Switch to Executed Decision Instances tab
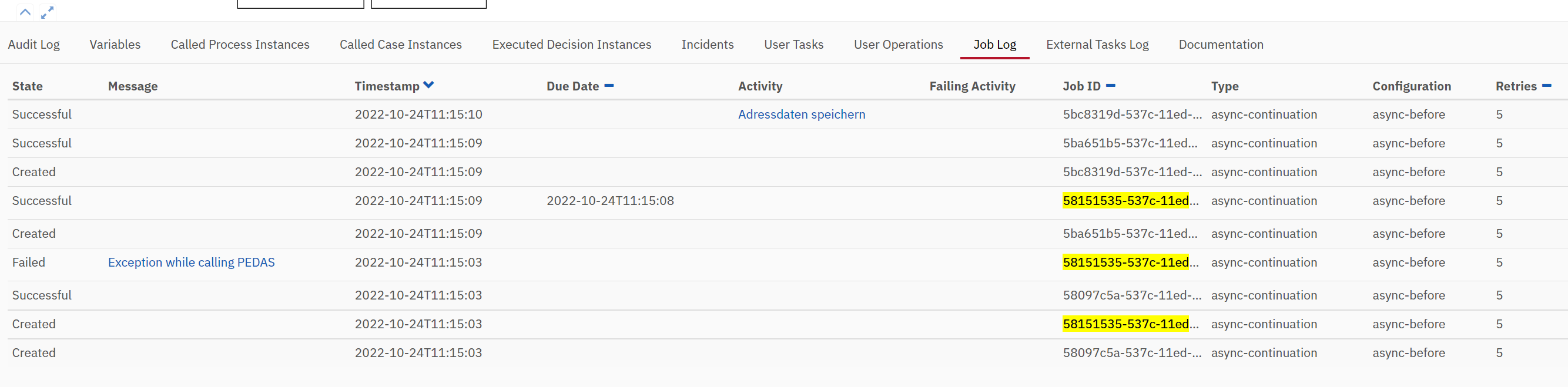This screenshot has height=387, width=1568. pyautogui.click(x=572, y=45)
